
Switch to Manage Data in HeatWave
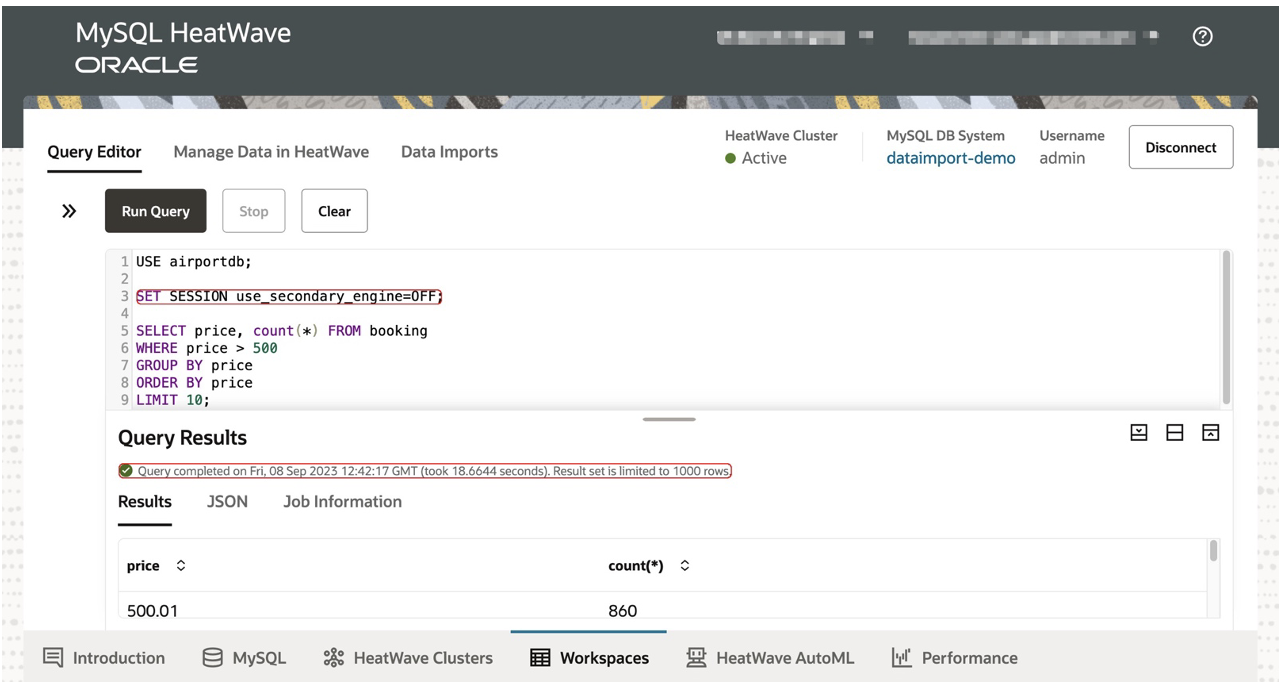271,151
